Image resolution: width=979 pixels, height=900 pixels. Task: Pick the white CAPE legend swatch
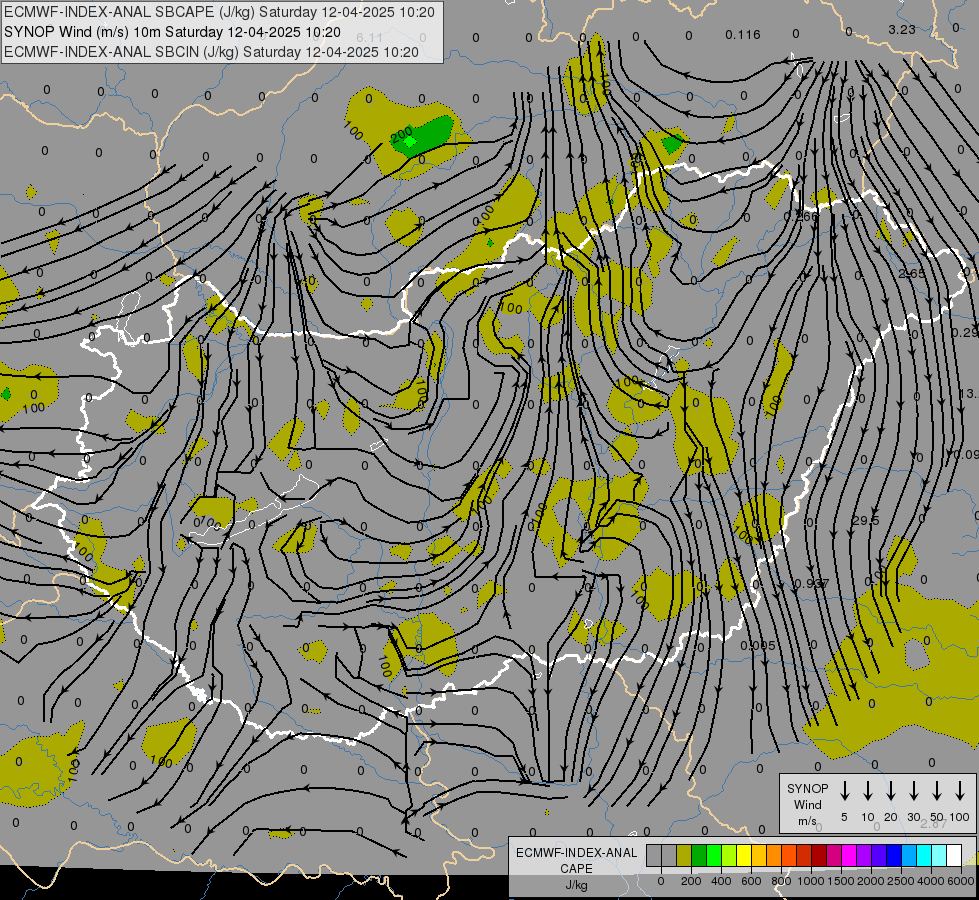[x=953, y=855]
